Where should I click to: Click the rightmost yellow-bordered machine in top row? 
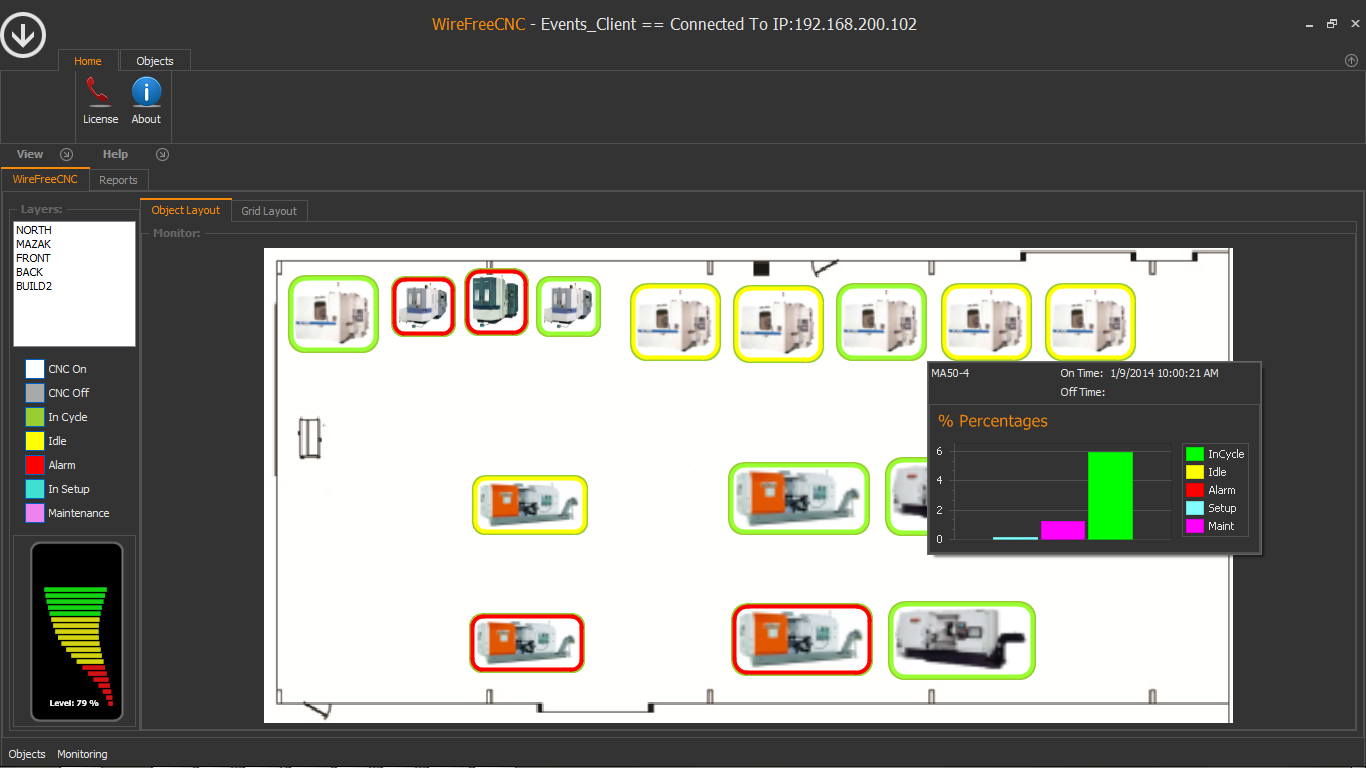tap(1090, 322)
